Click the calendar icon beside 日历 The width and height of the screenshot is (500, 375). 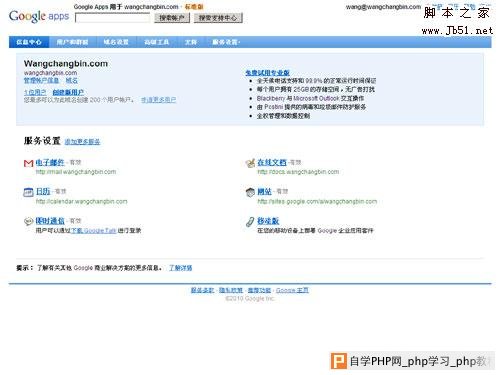click(x=28, y=192)
